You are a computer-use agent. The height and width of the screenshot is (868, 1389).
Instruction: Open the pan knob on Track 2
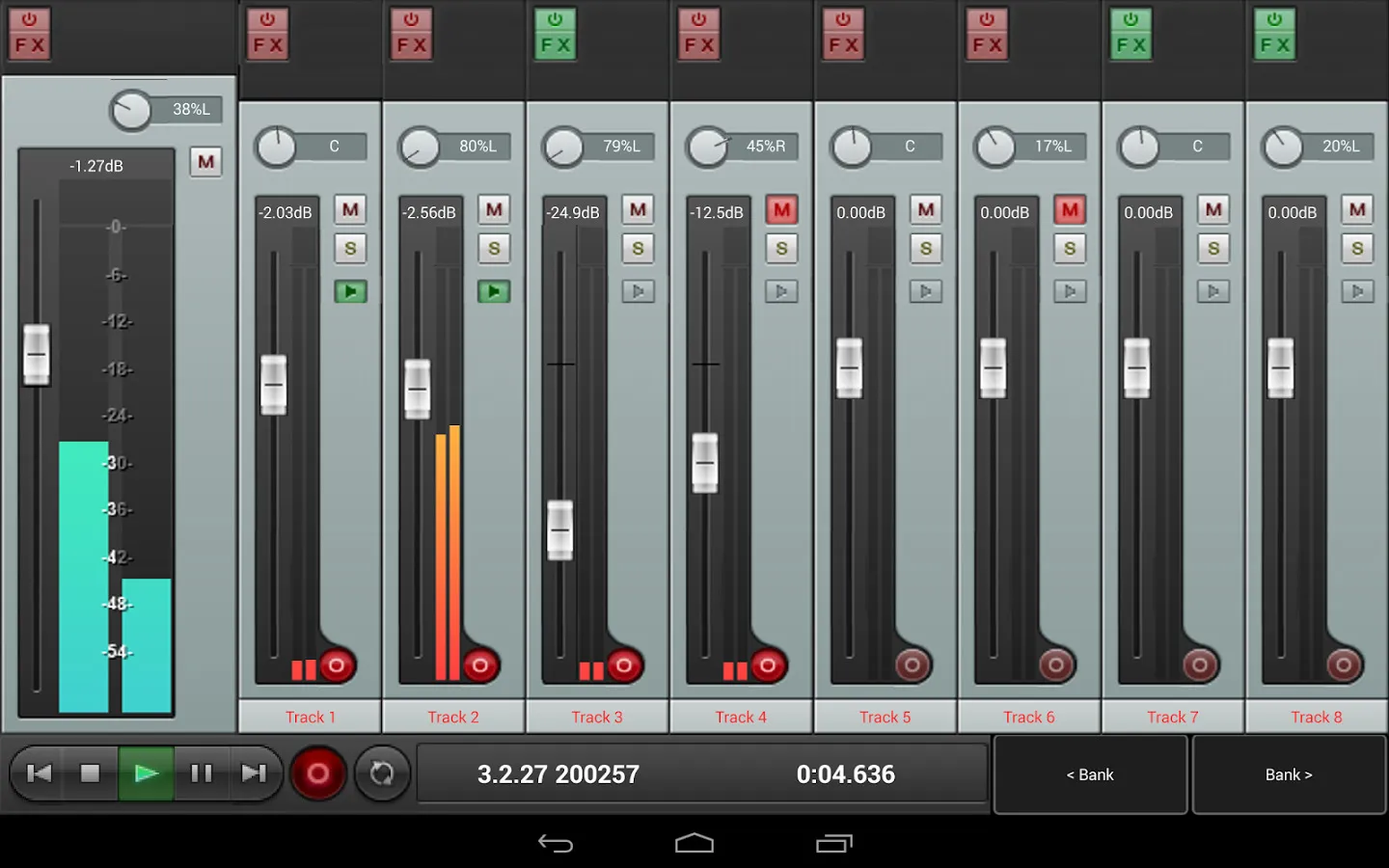tap(419, 146)
